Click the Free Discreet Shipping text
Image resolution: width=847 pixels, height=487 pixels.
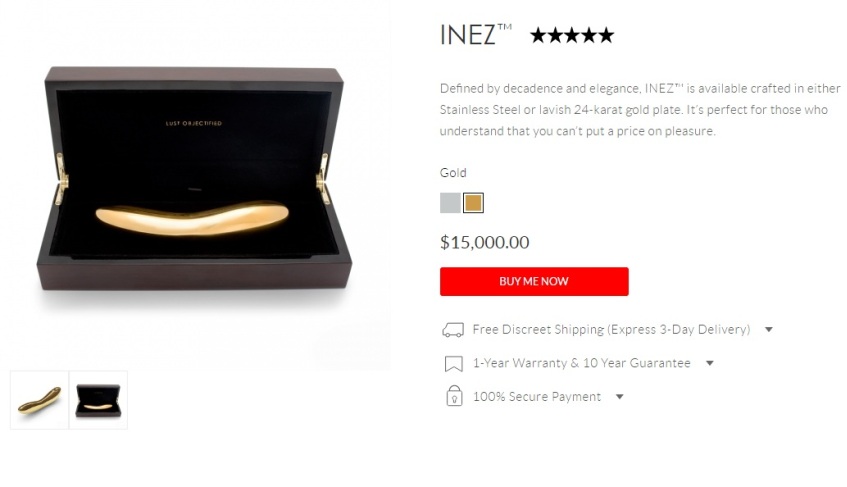tap(611, 329)
